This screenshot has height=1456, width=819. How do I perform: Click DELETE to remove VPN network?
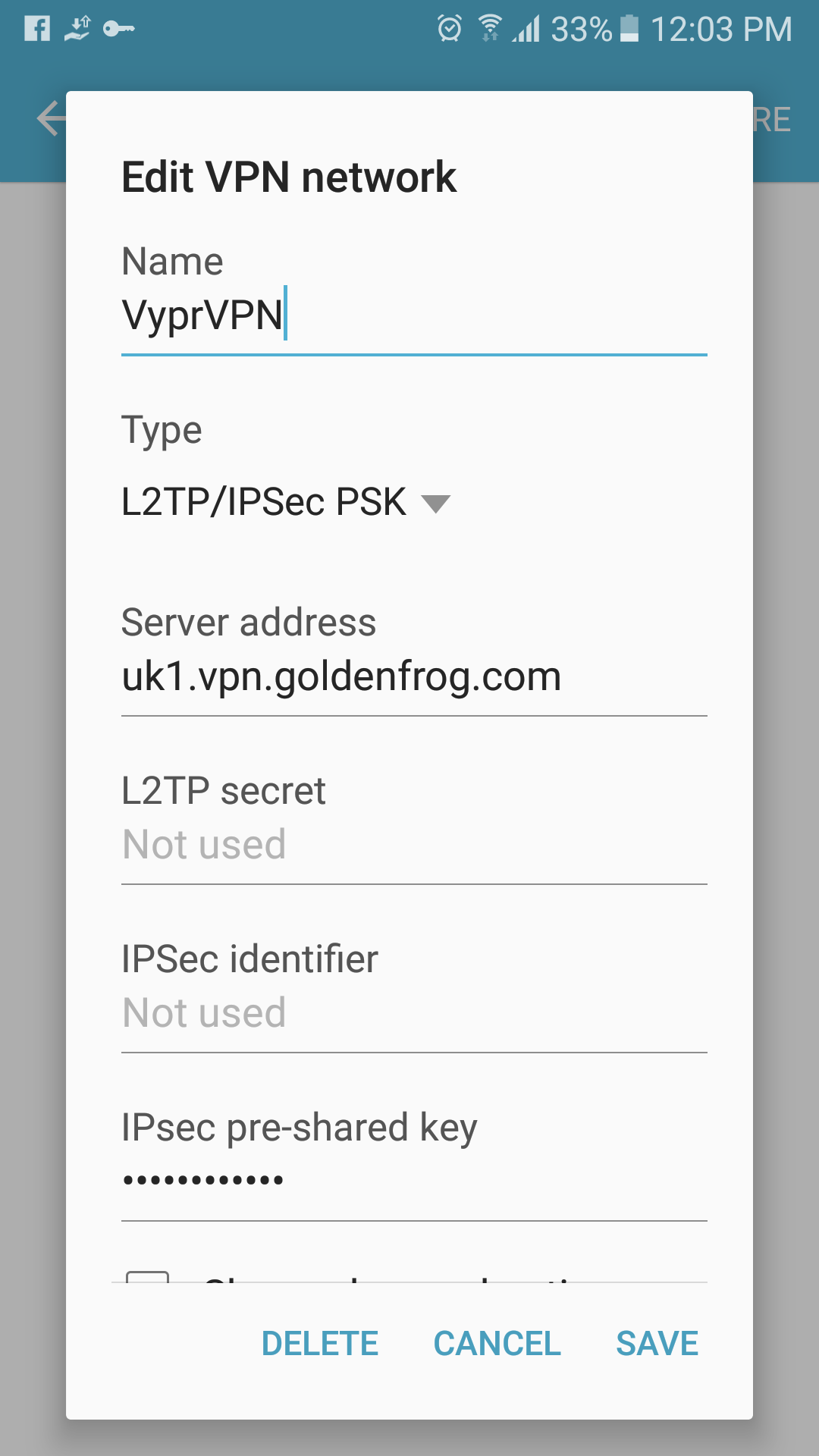[320, 1344]
